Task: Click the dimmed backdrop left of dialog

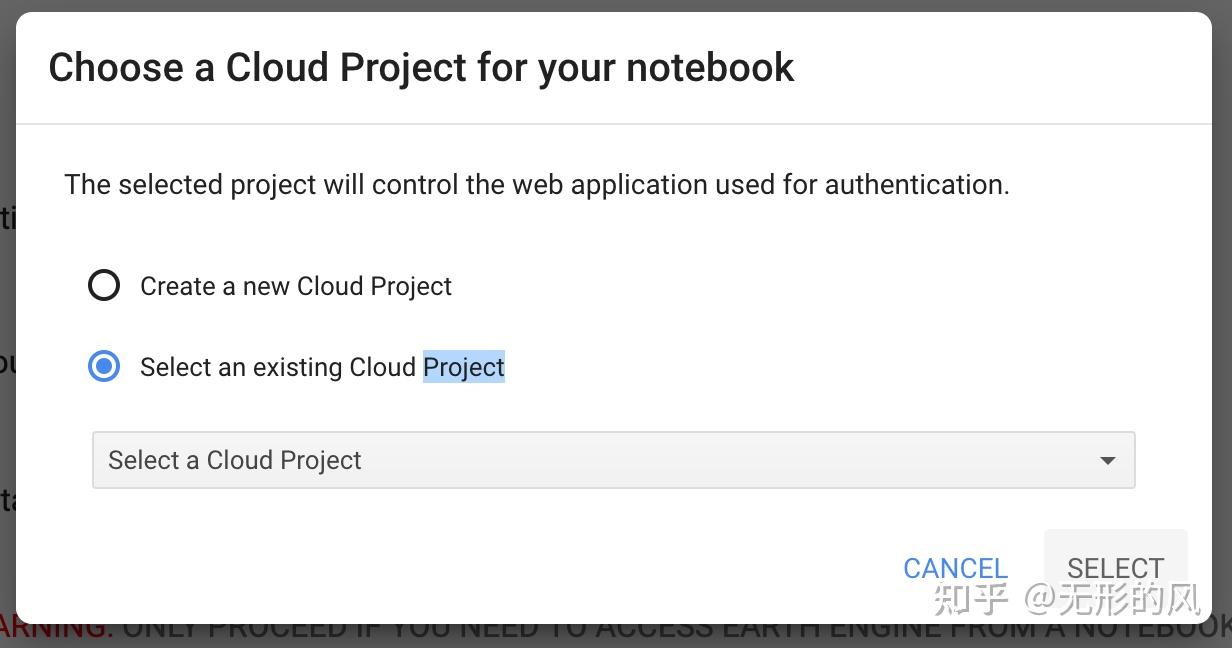Action: 7,300
